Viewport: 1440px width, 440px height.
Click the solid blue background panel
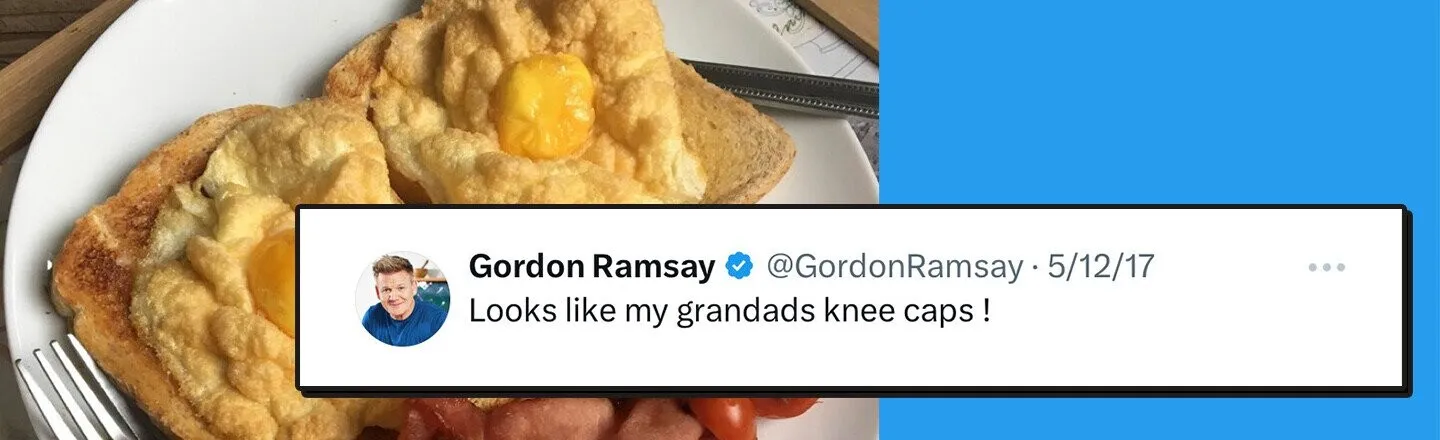tap(1160, 100)
